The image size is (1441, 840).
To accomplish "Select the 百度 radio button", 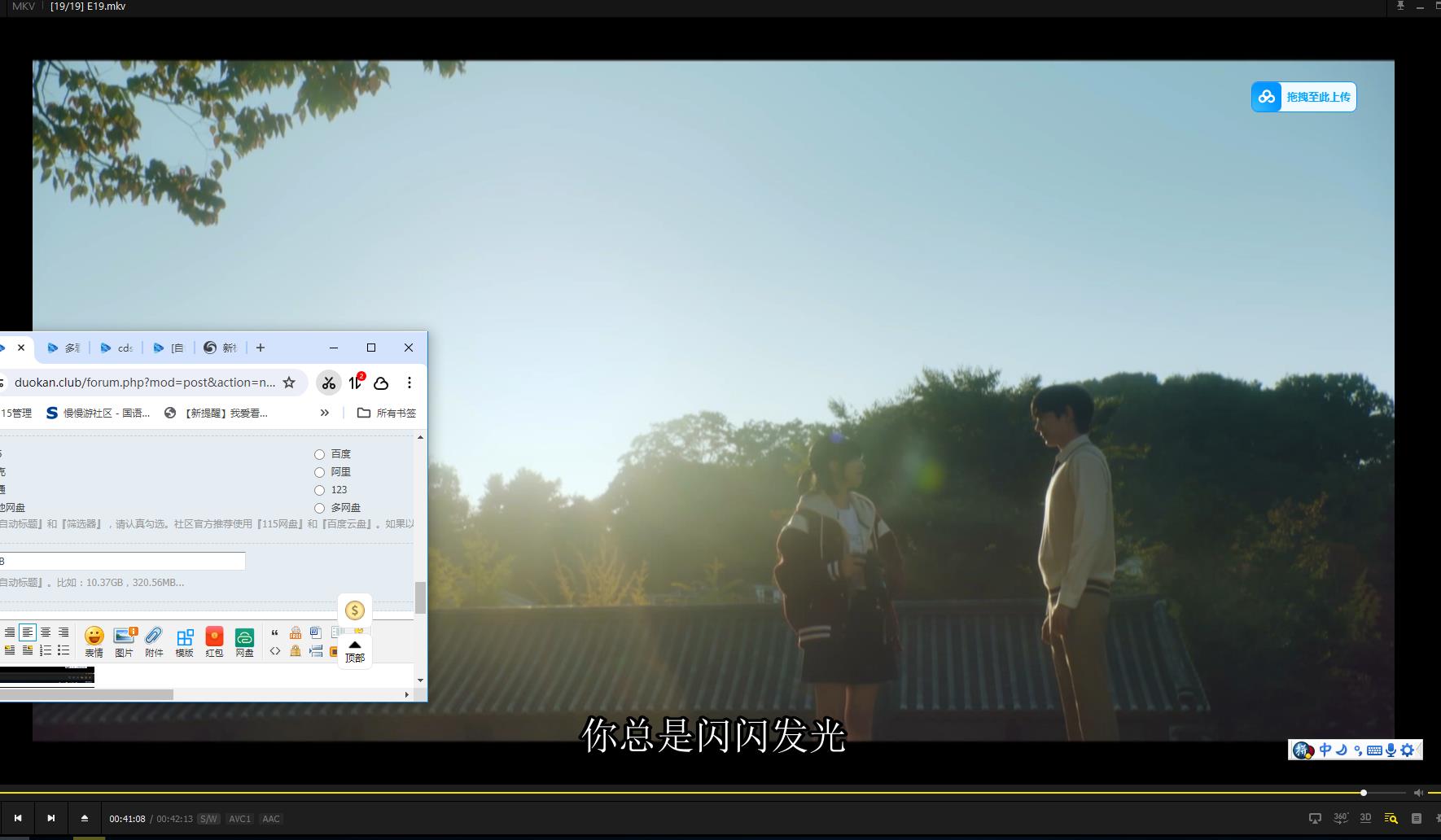I will coord(319,453).
